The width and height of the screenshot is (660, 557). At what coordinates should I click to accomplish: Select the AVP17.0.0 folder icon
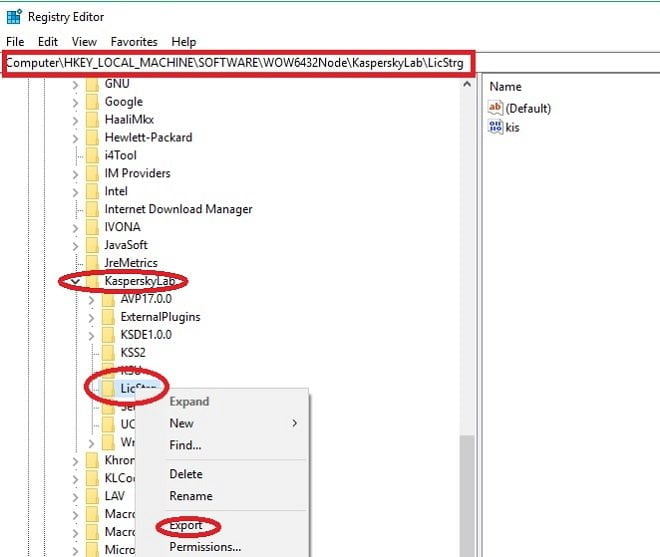point(109,299)
